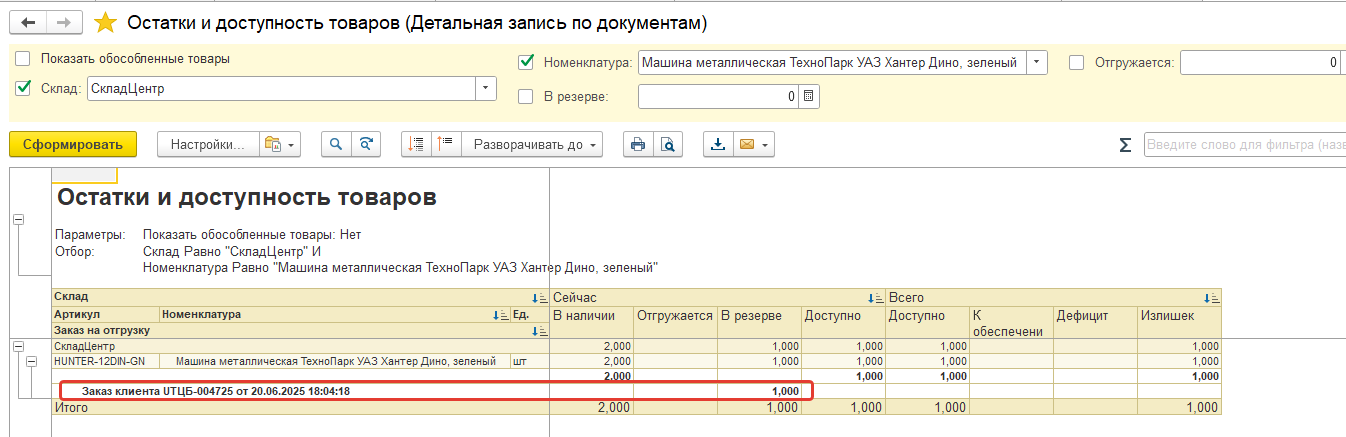Tick the 'В резерве' checkbox
Screen dimensions: 1346x437
tap(526, 96)
